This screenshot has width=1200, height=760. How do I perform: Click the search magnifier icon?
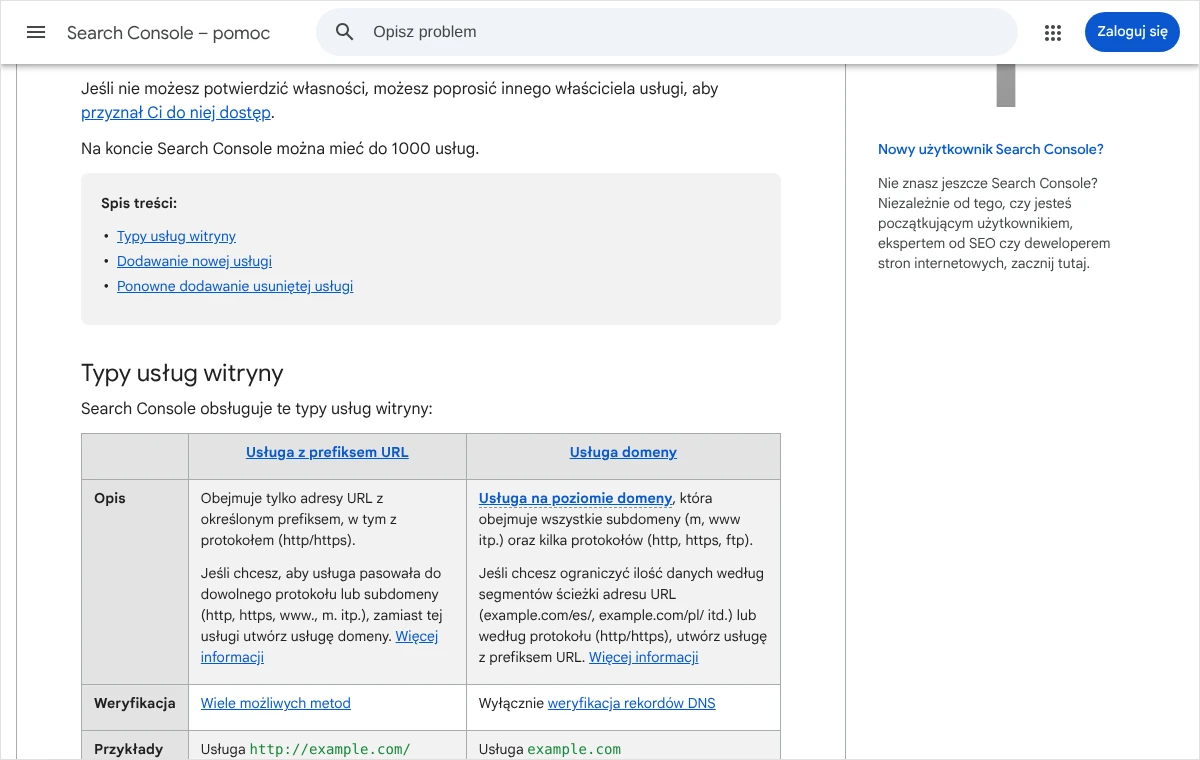(345, 32)
